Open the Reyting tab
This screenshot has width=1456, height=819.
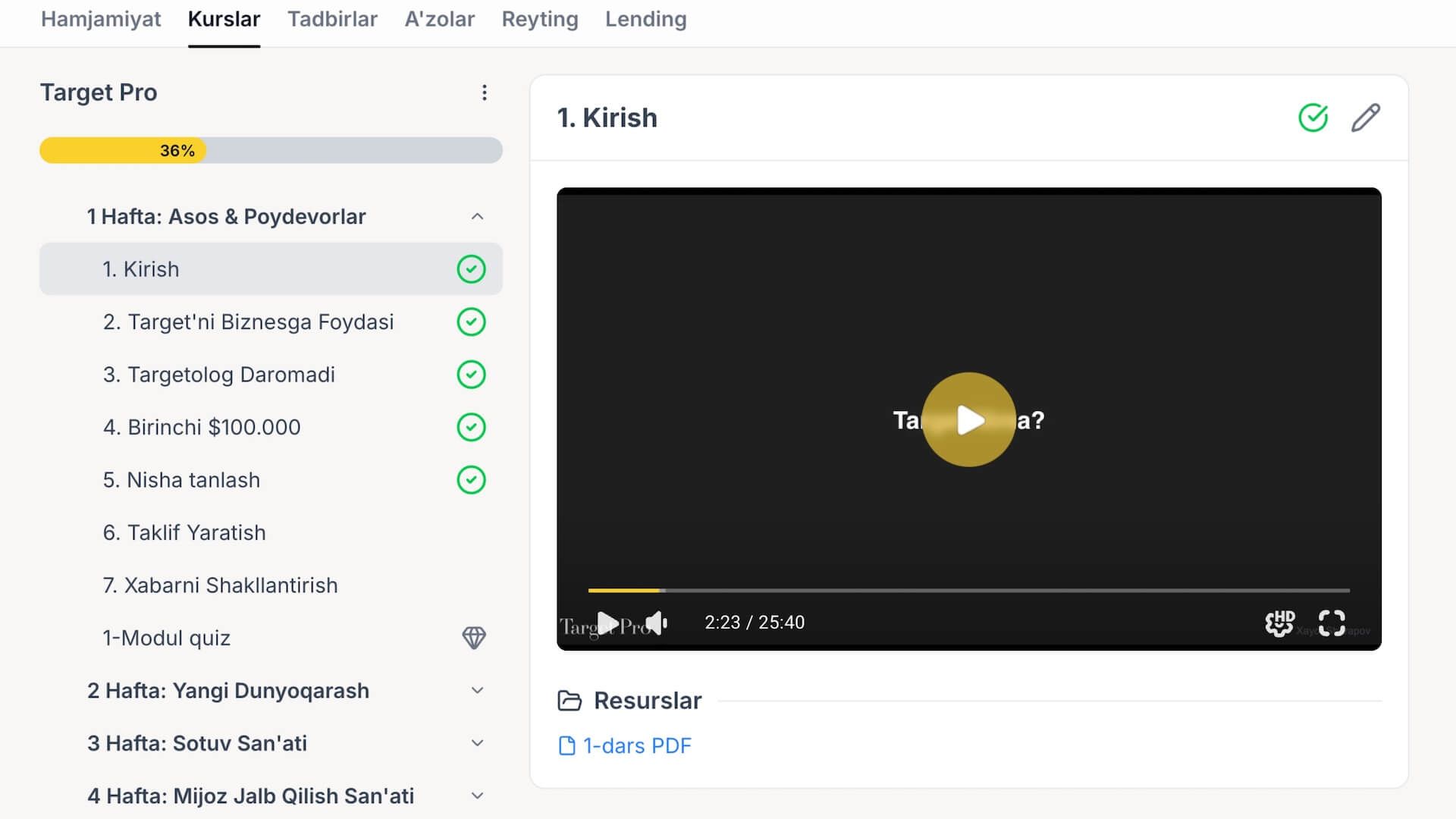(x=539, y=20)
